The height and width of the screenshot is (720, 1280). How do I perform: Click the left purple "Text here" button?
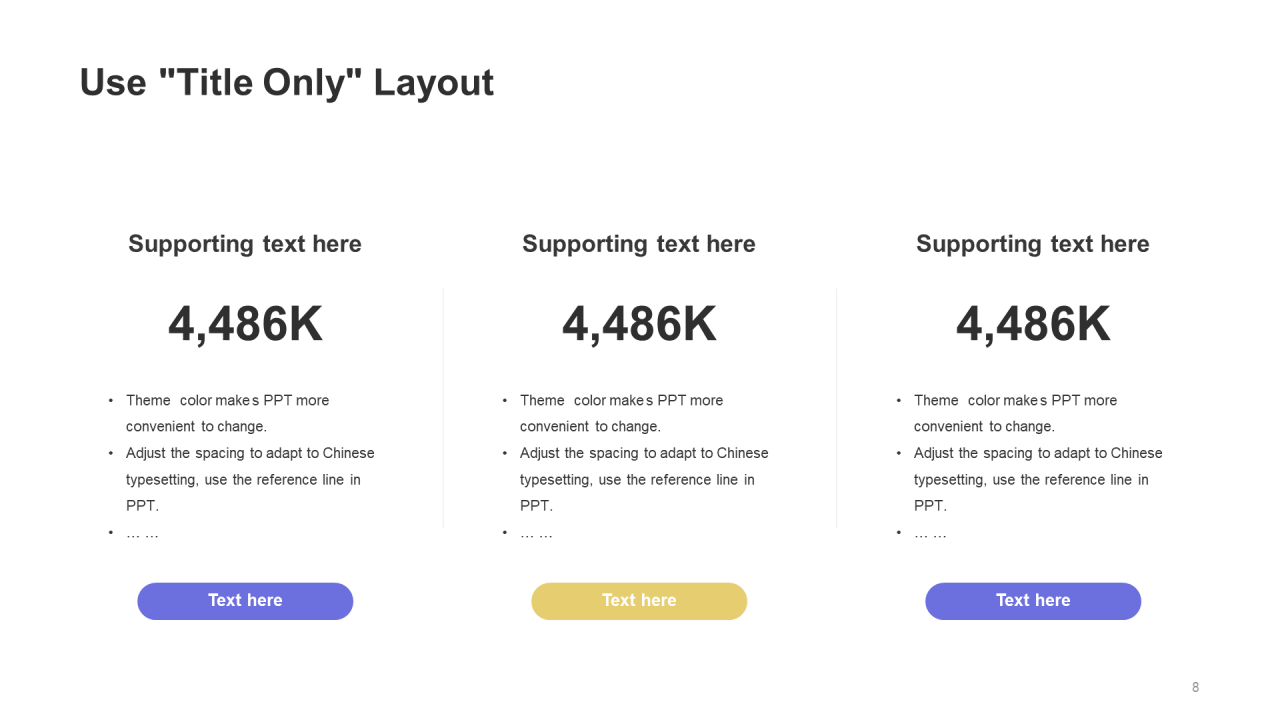(245, 601)
